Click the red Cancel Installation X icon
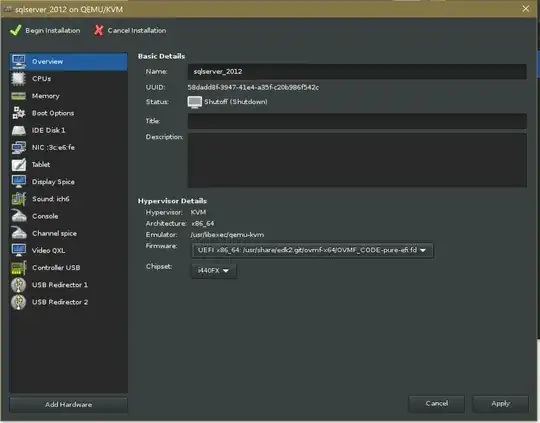 (x=98, y=30)
